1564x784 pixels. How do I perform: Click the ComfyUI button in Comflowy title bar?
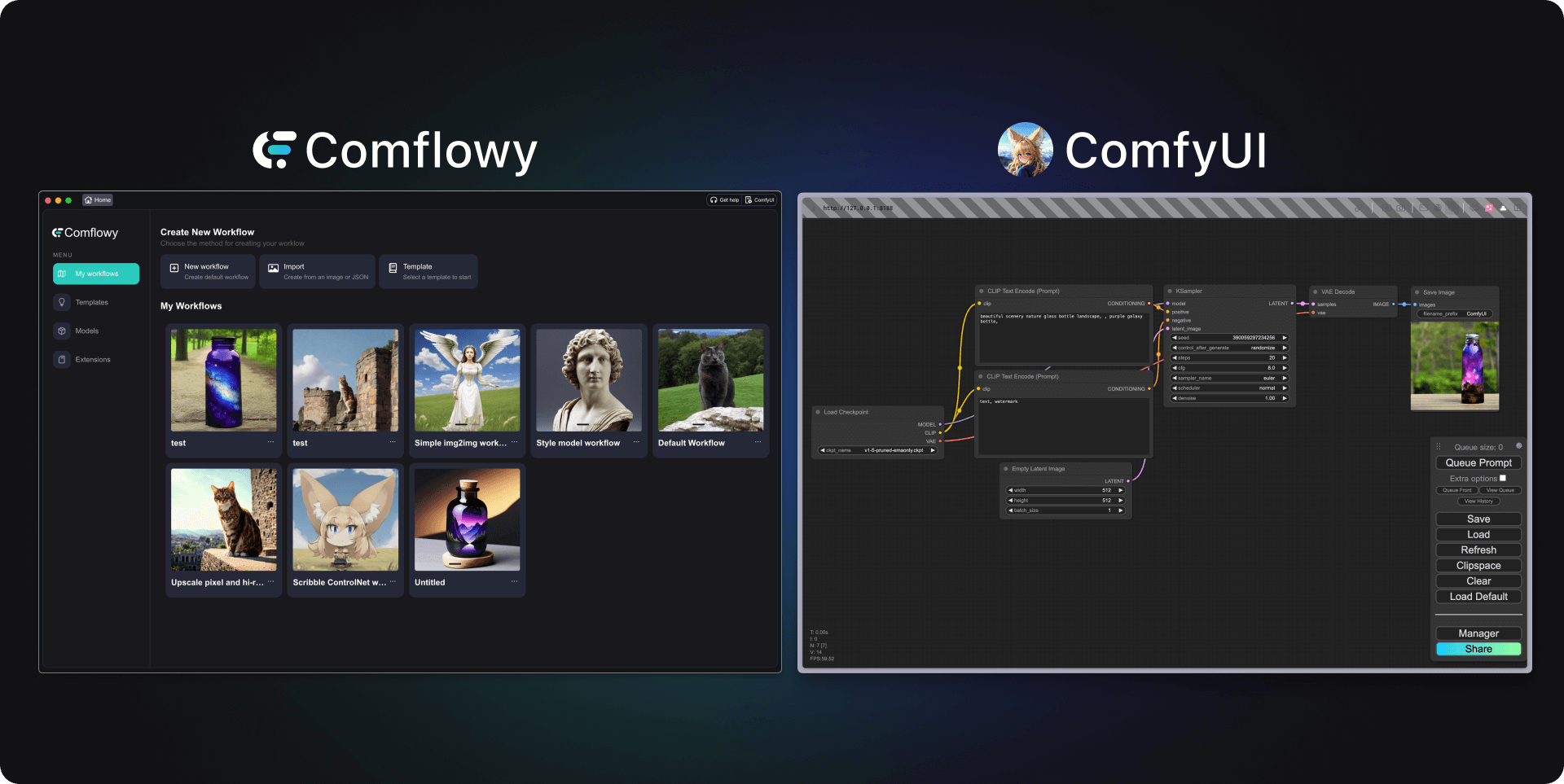click(x=760, y=199)
